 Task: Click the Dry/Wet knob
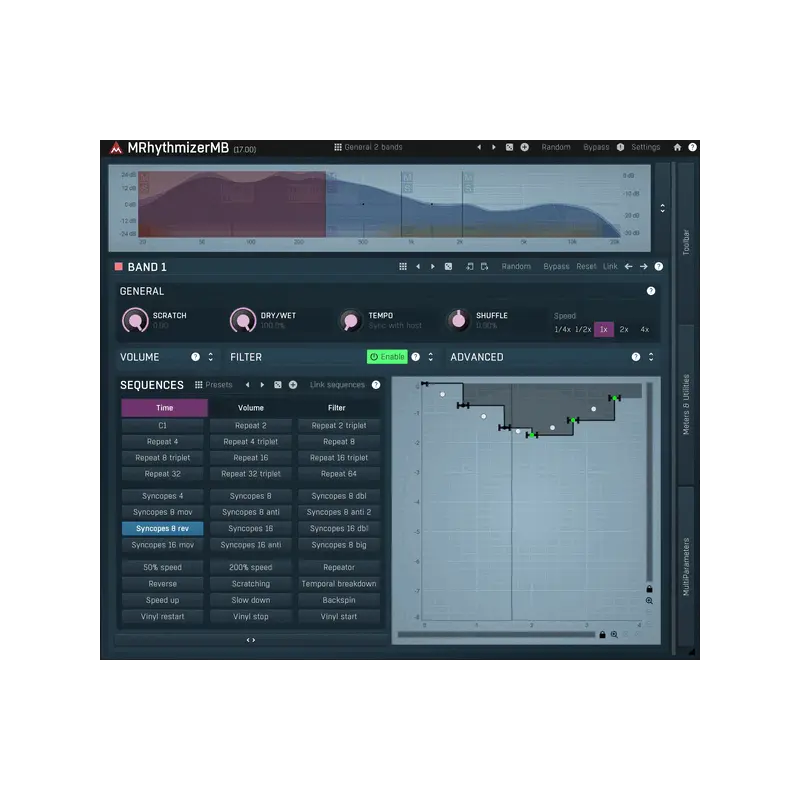[243, 320]
